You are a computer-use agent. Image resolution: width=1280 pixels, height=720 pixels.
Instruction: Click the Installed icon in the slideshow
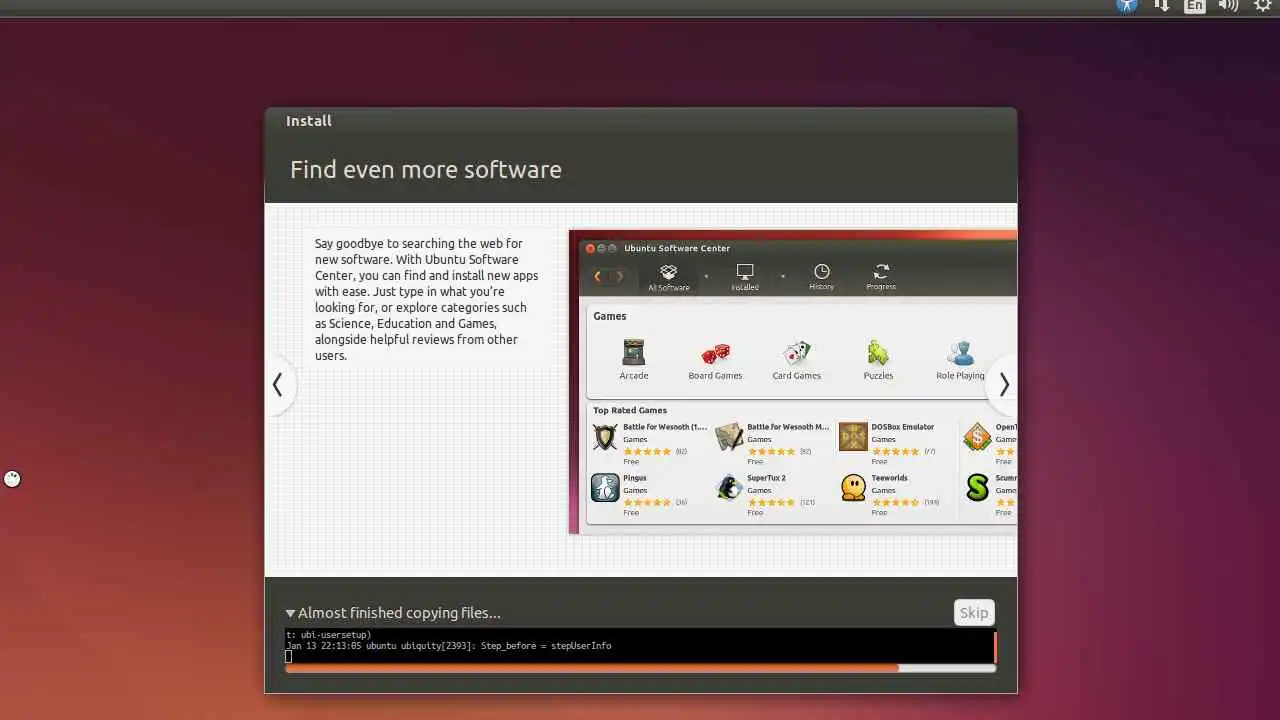click(744, 272)
